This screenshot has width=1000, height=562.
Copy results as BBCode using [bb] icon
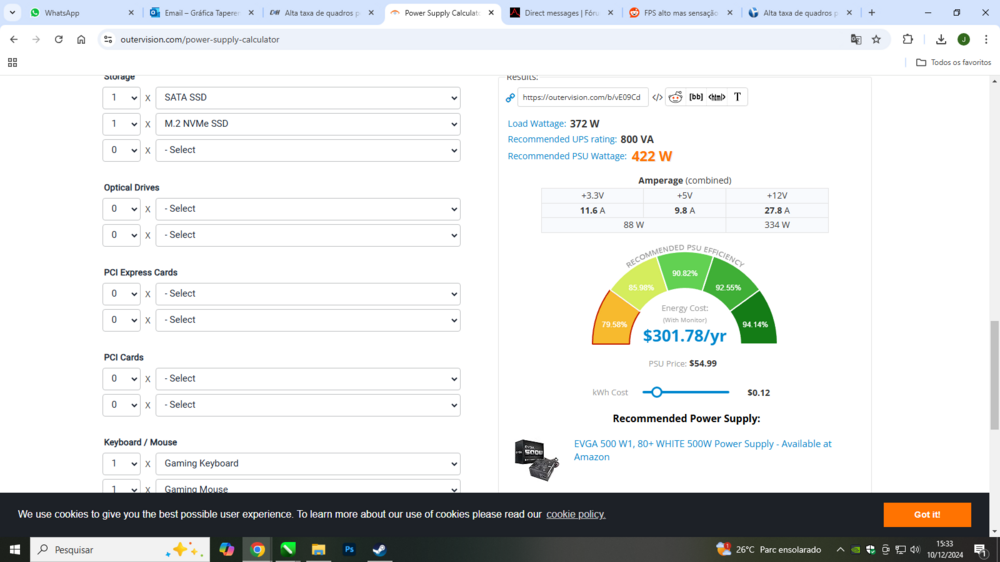pyautogui.click(x=696, y=97)
